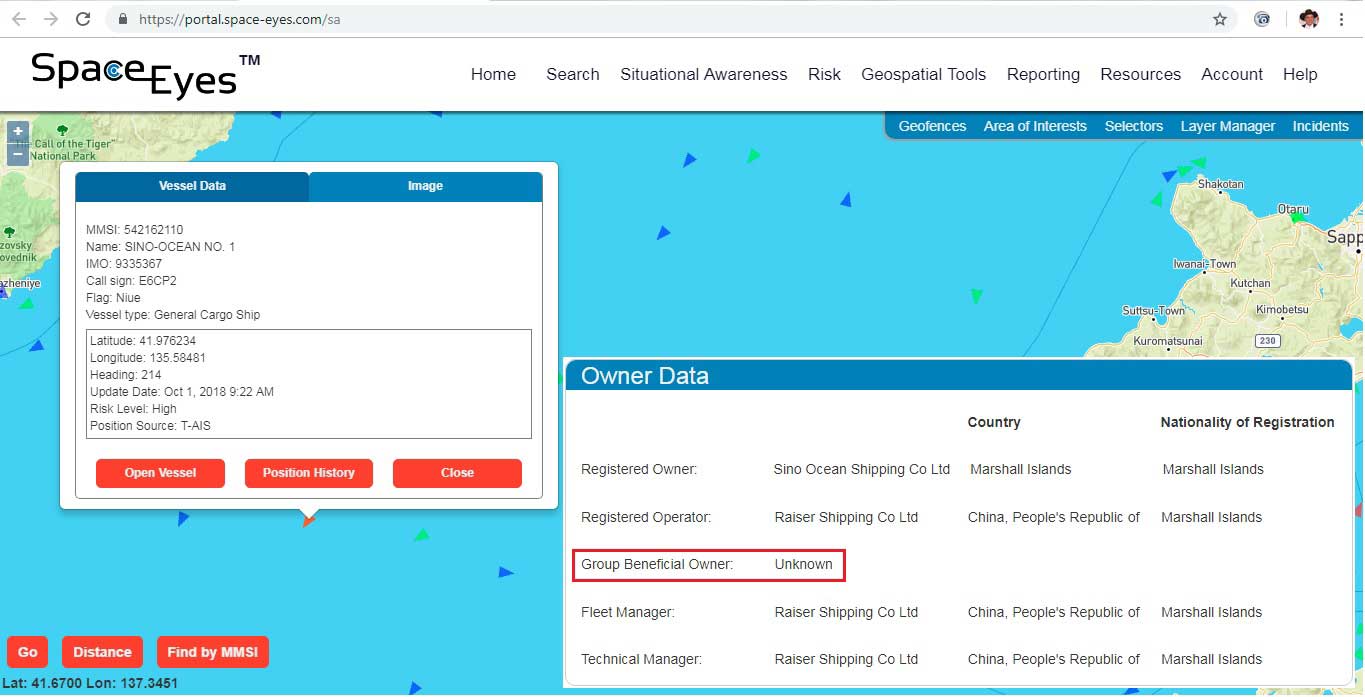This screenshot has width=1365, height=697.
Task: Click the map zoom in plus button
Action: (18, 132)
